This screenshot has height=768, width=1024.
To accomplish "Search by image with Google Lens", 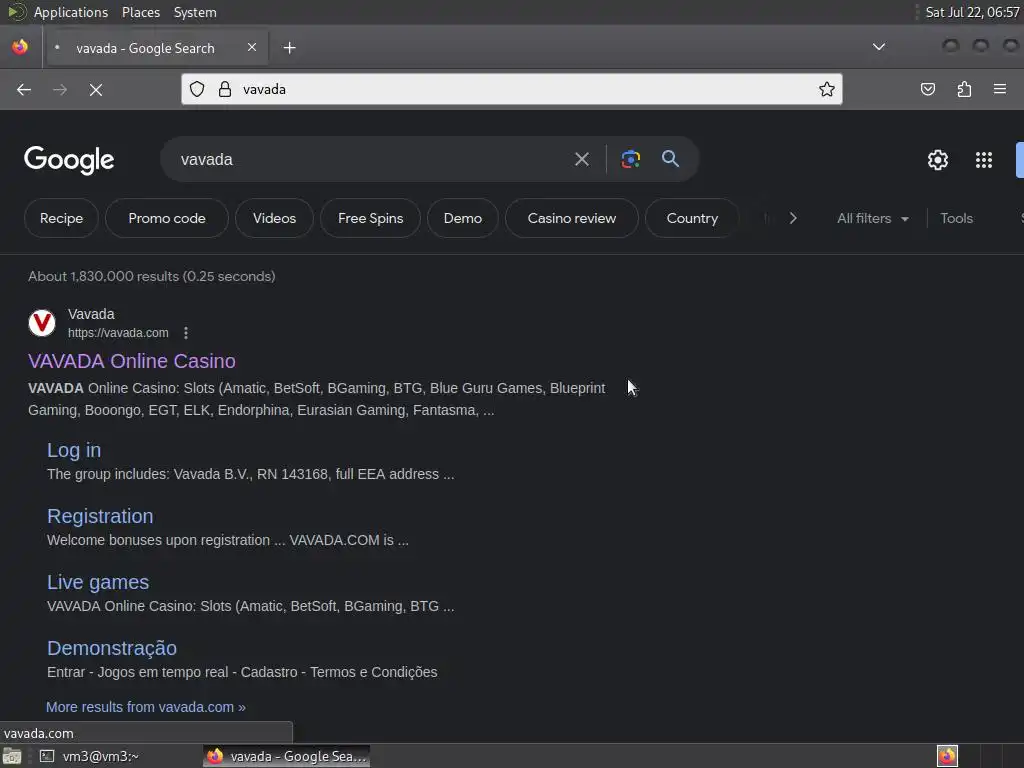I will 630,159.
